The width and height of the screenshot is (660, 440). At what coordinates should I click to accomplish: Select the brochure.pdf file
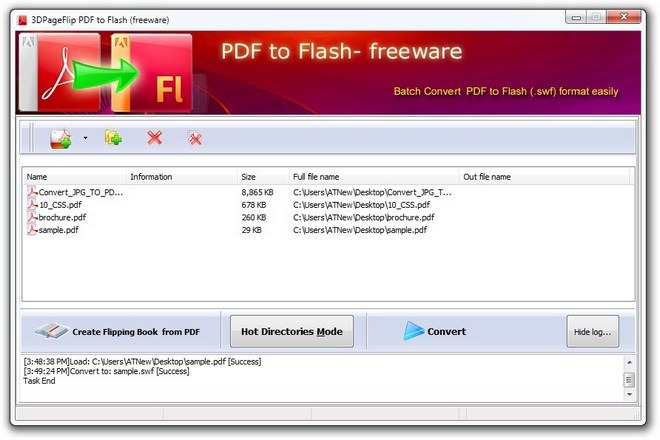coord(62,218)
